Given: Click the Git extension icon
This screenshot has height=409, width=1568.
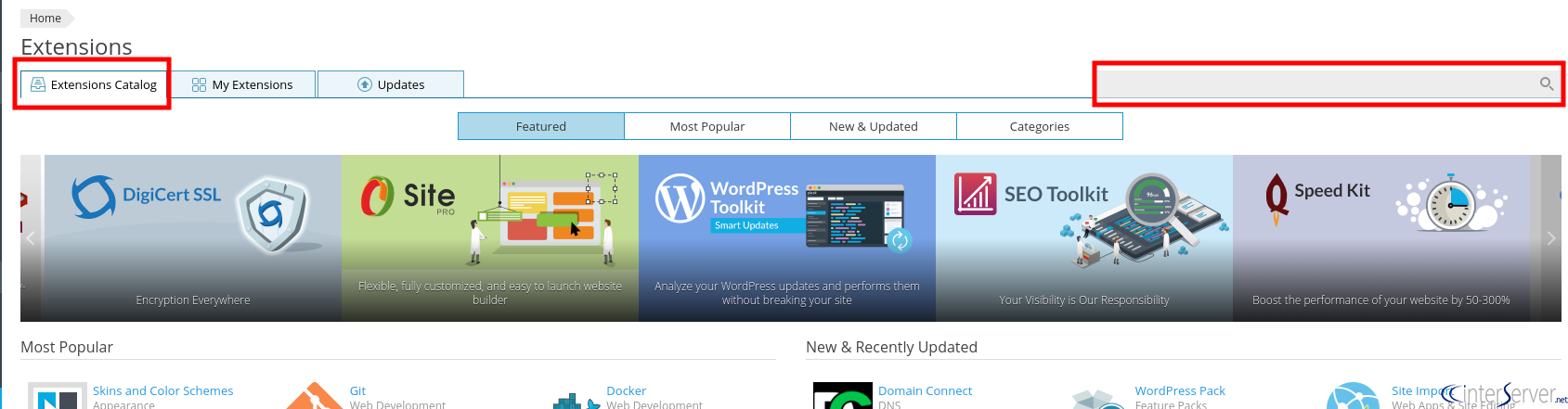Looking at the screenshot, I should [x=315, y=396].
